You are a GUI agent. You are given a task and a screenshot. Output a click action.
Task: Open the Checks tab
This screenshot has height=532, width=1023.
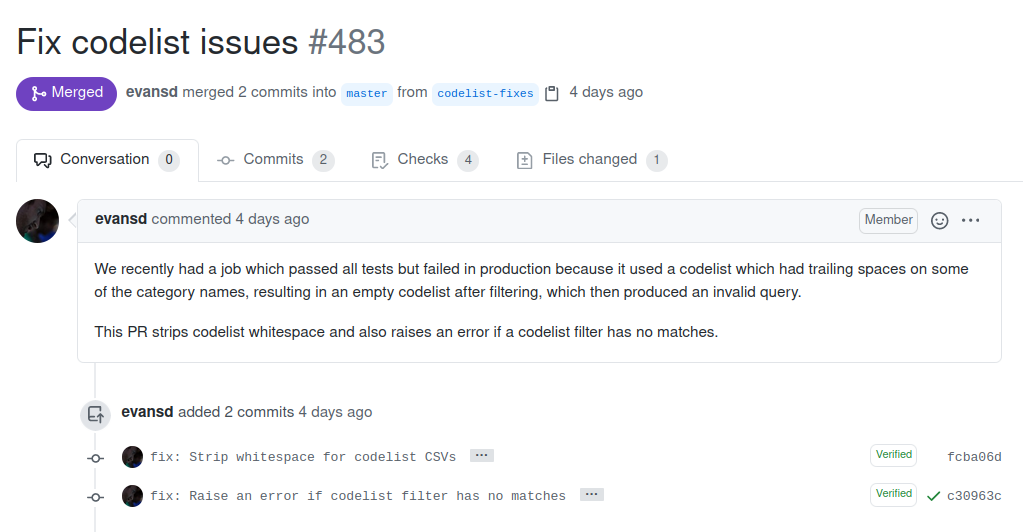(x=423, y=160)
